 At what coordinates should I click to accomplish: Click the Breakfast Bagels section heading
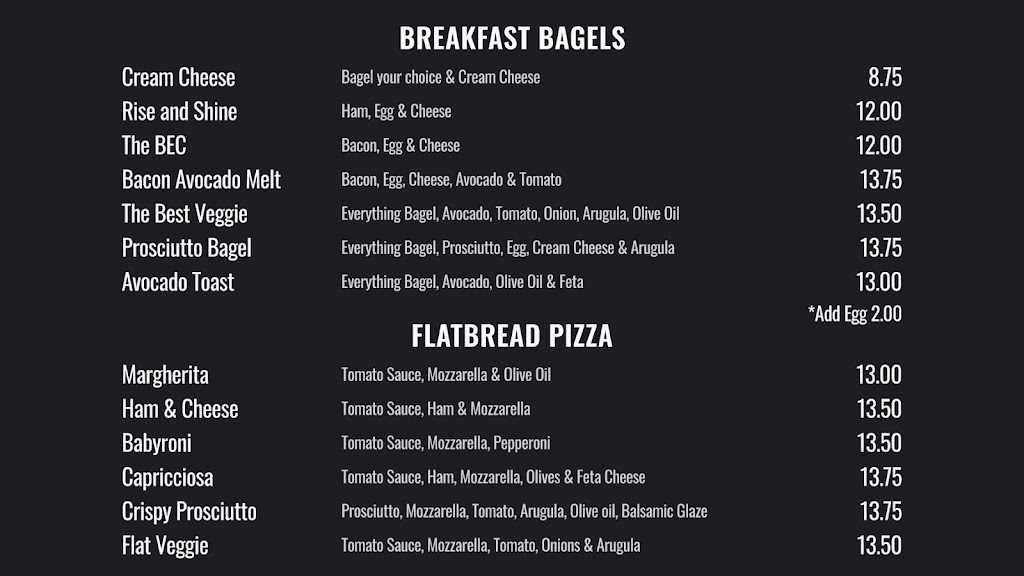[x=512, y=38]
